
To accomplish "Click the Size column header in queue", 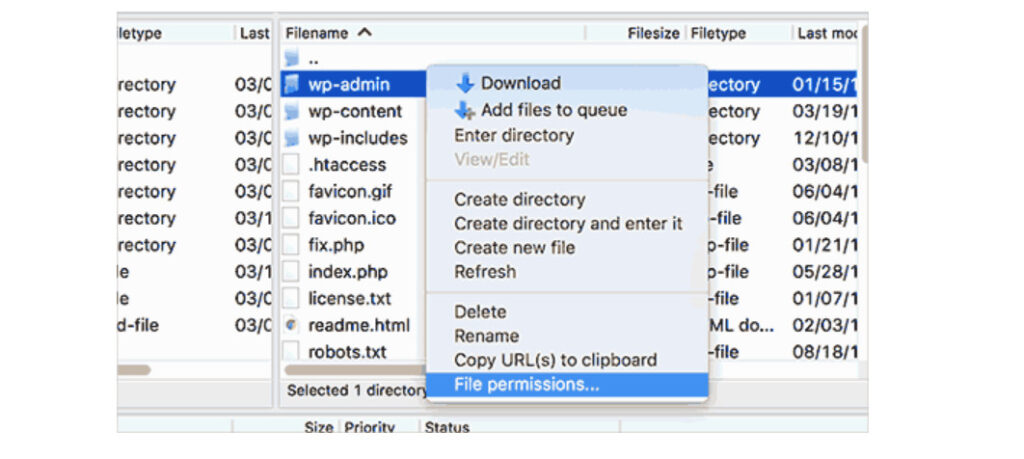I will [x=318, y=428].
